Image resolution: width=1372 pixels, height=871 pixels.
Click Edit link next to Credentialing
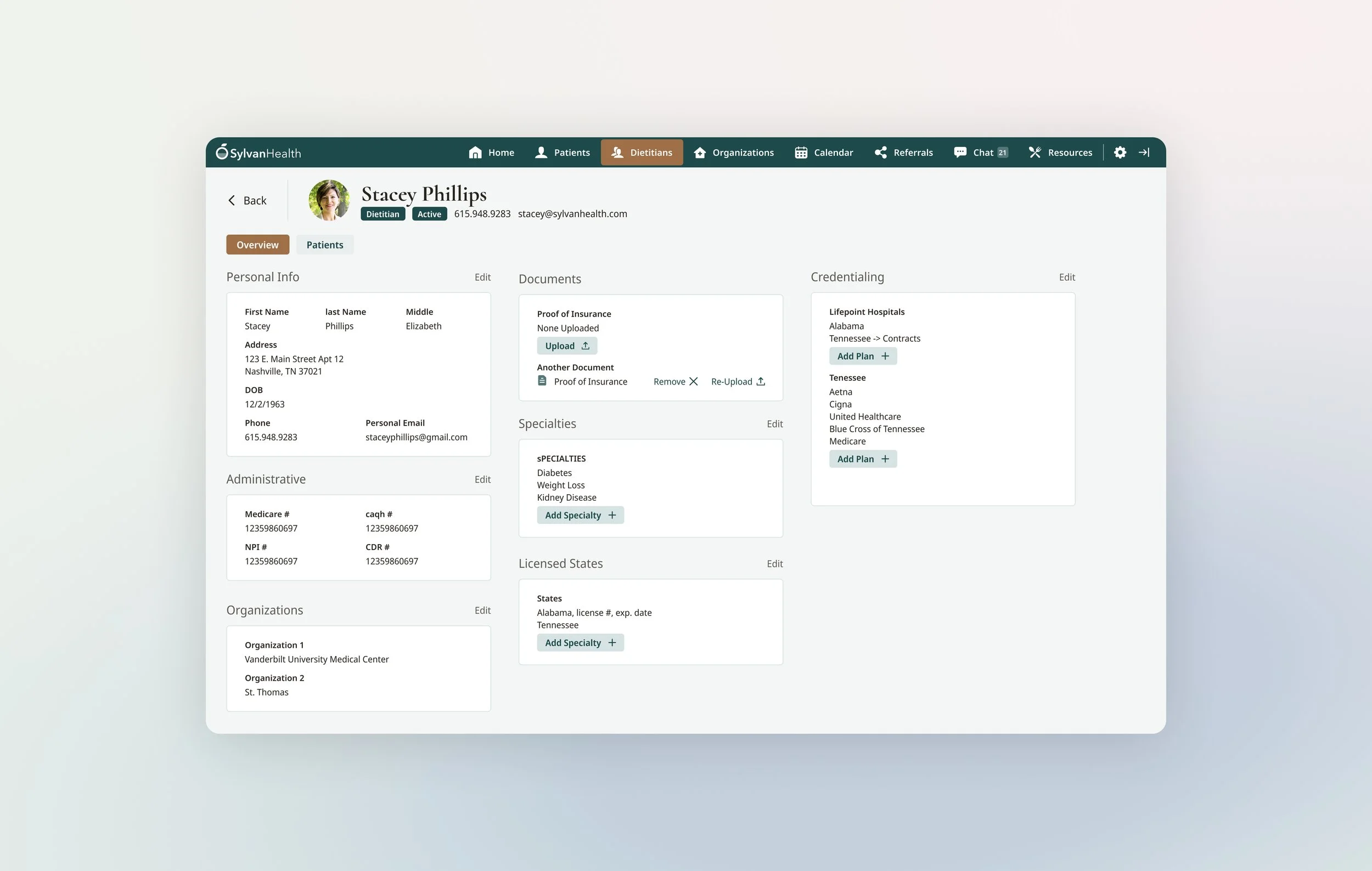(1067, 277)
